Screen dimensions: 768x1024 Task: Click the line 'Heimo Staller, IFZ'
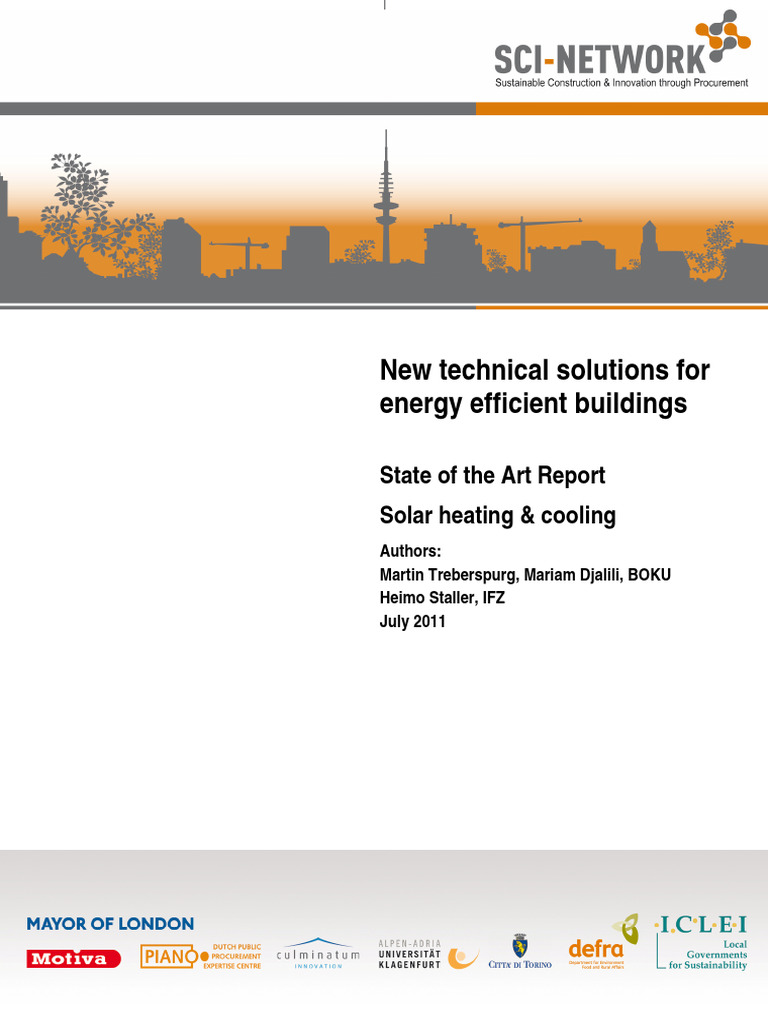(442, 598)
